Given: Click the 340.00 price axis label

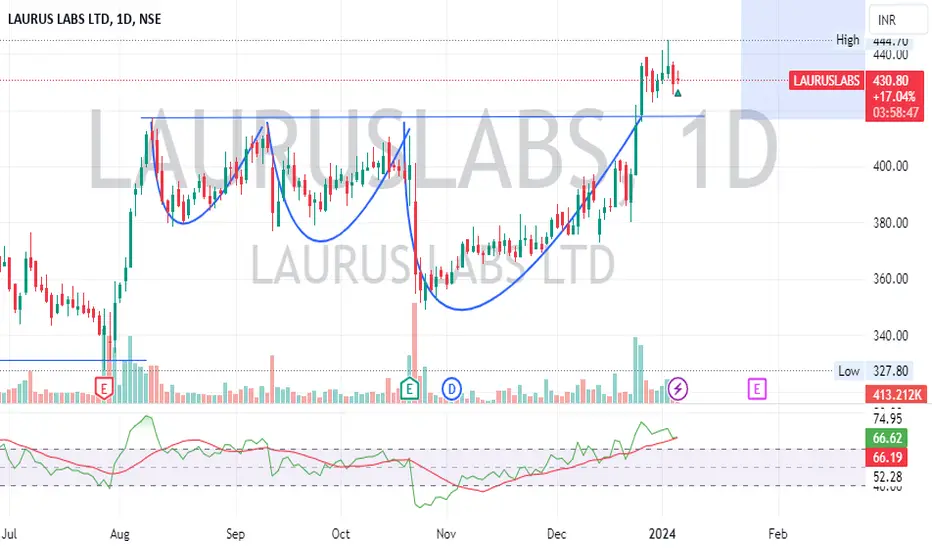Looking at the screenshot, I should tap(890, 336).
